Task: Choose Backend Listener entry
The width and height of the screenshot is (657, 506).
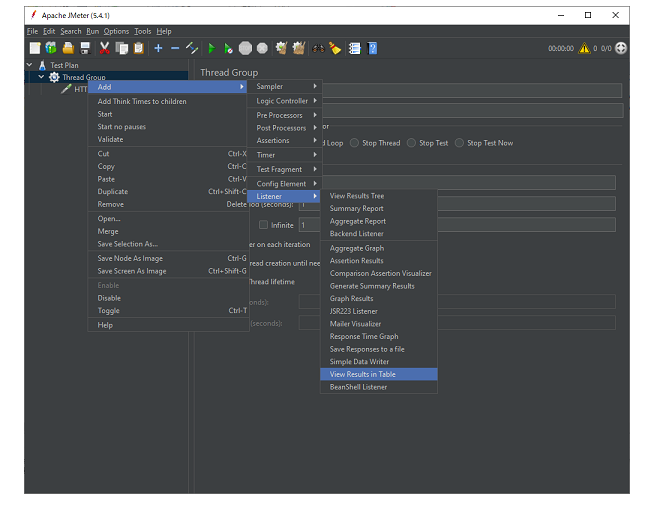Action: [379, 234]
